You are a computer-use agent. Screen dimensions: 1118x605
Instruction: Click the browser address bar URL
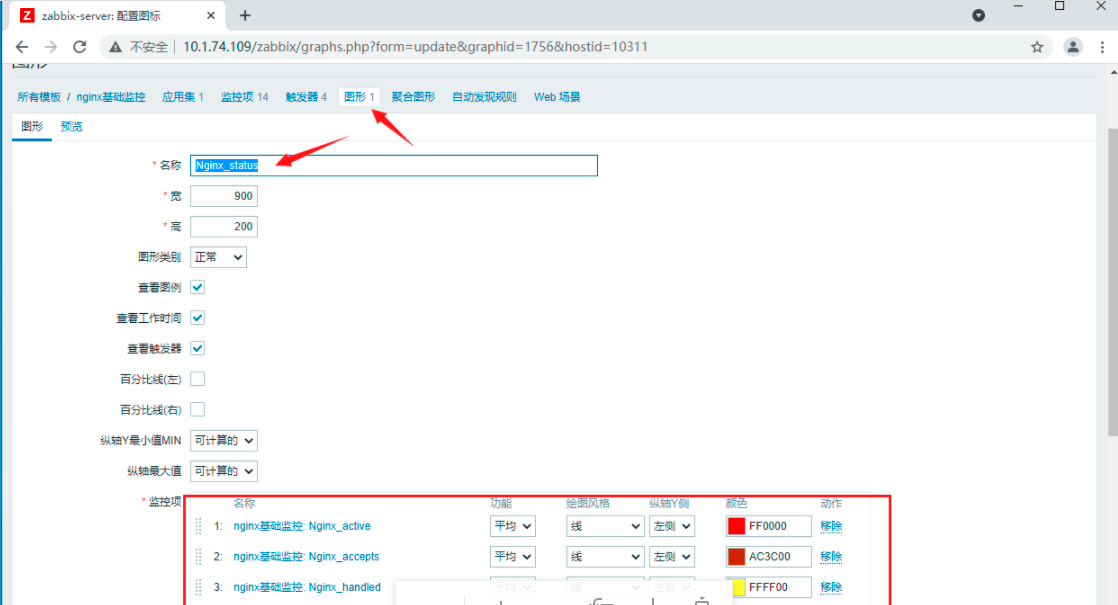click(415, 47)
